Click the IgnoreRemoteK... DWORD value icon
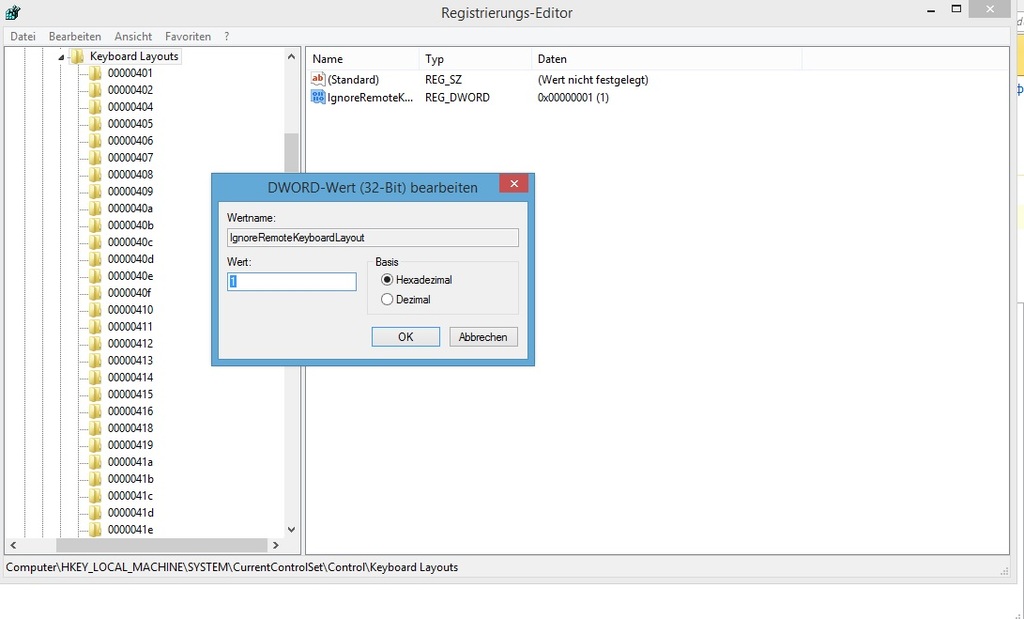 coord(319,97)
